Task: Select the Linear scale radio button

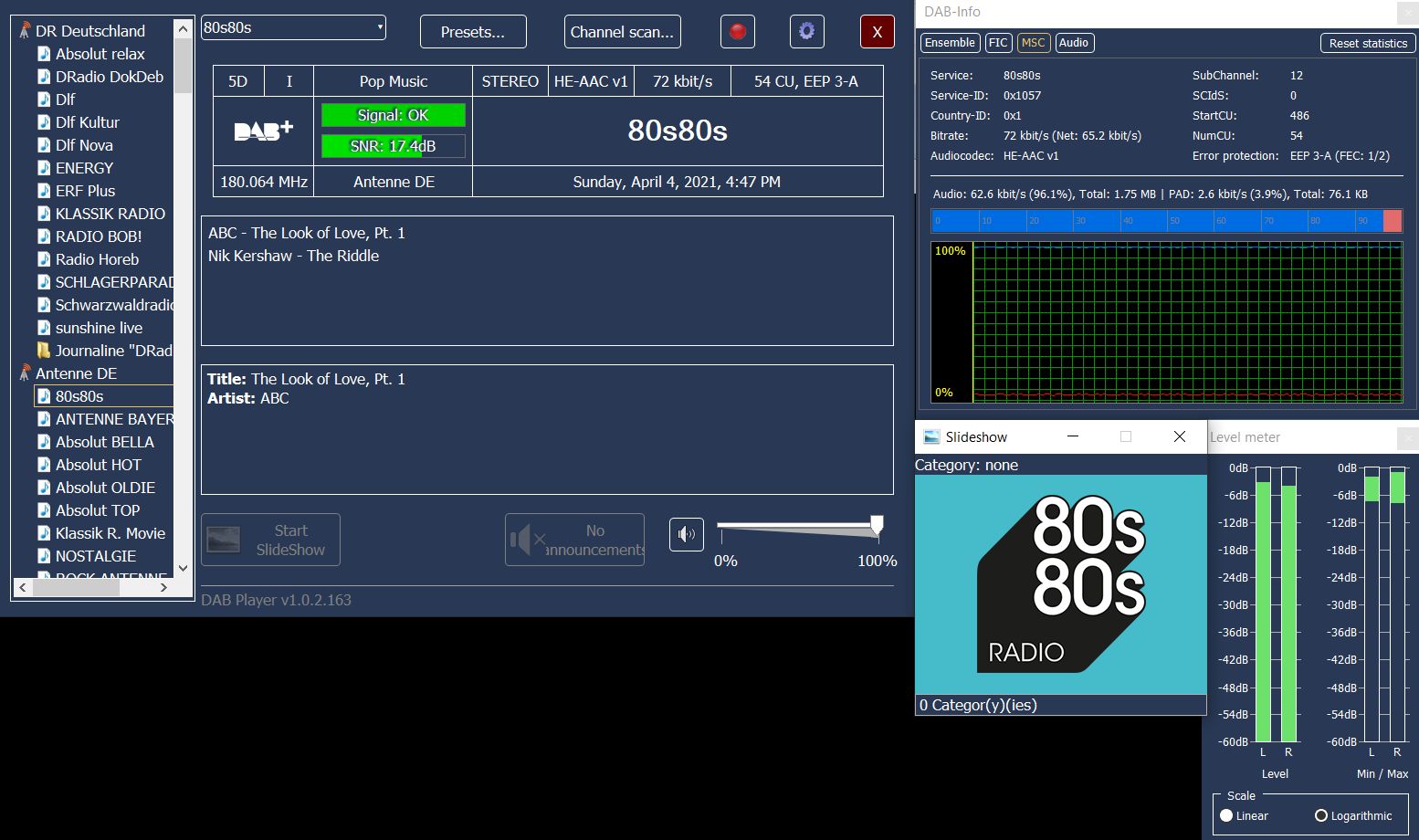Action: pos(1226,815)
